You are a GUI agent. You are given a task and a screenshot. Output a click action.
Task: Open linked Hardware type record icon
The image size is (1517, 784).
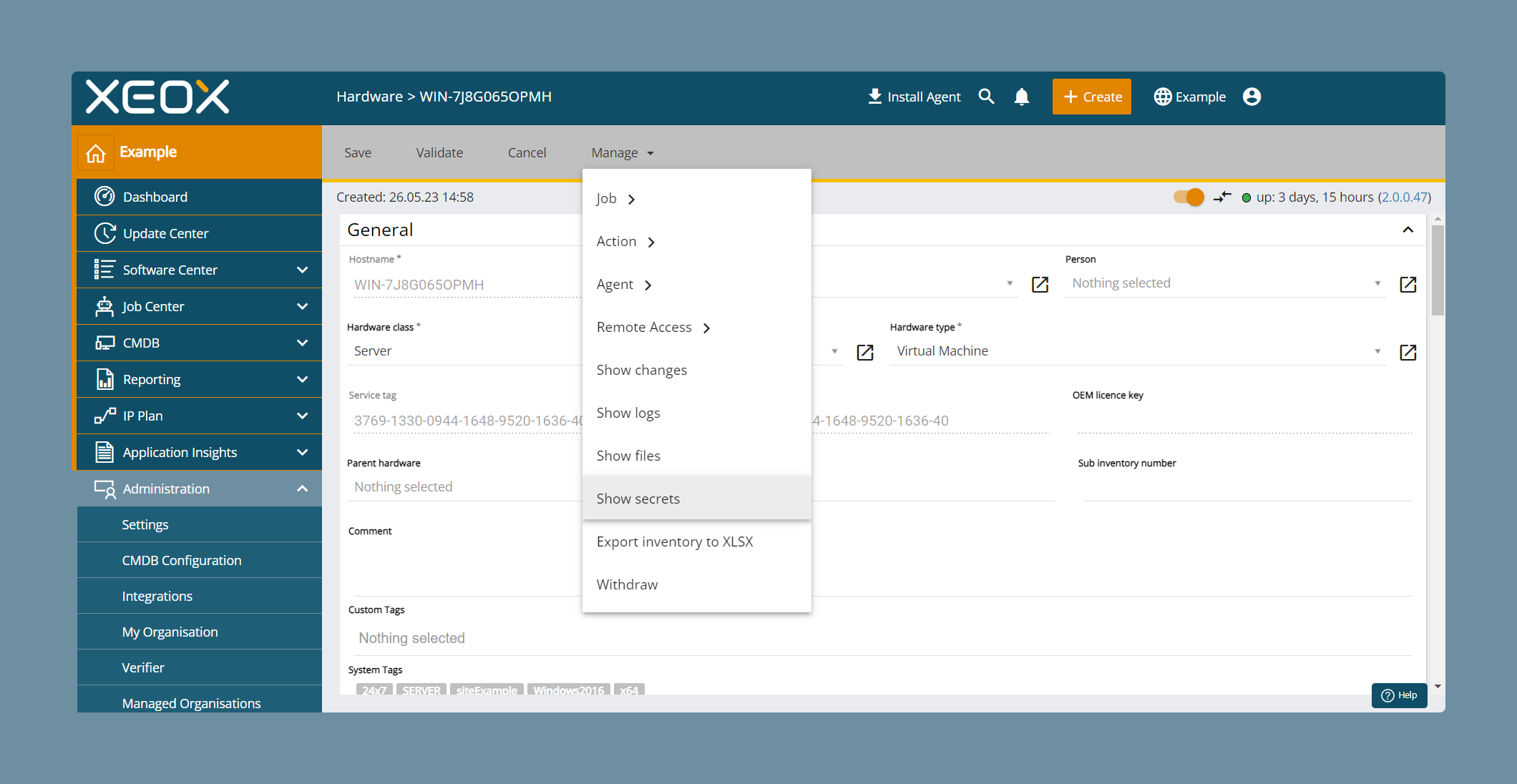(1408, 352)
